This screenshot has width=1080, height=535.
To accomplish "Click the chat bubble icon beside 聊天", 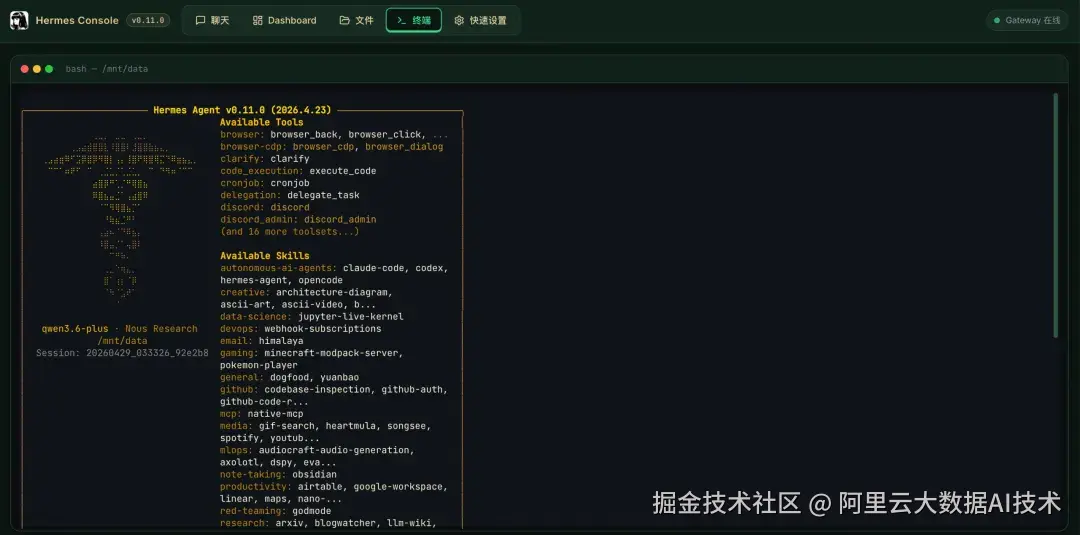I will point(200,21).
